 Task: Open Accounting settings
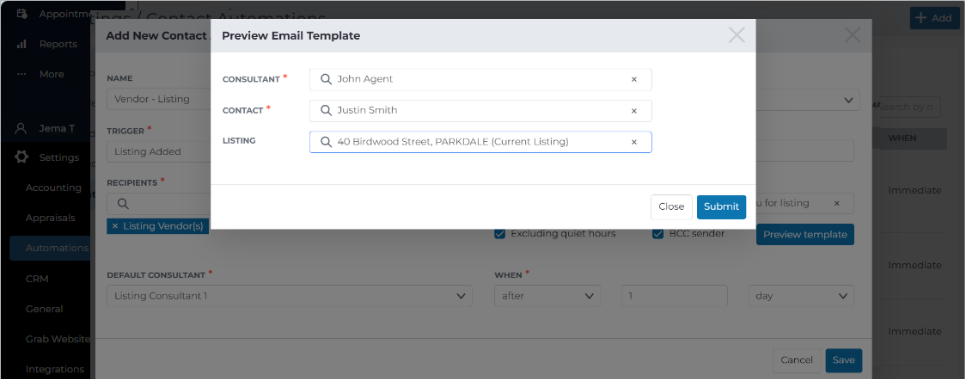point(53,187)
